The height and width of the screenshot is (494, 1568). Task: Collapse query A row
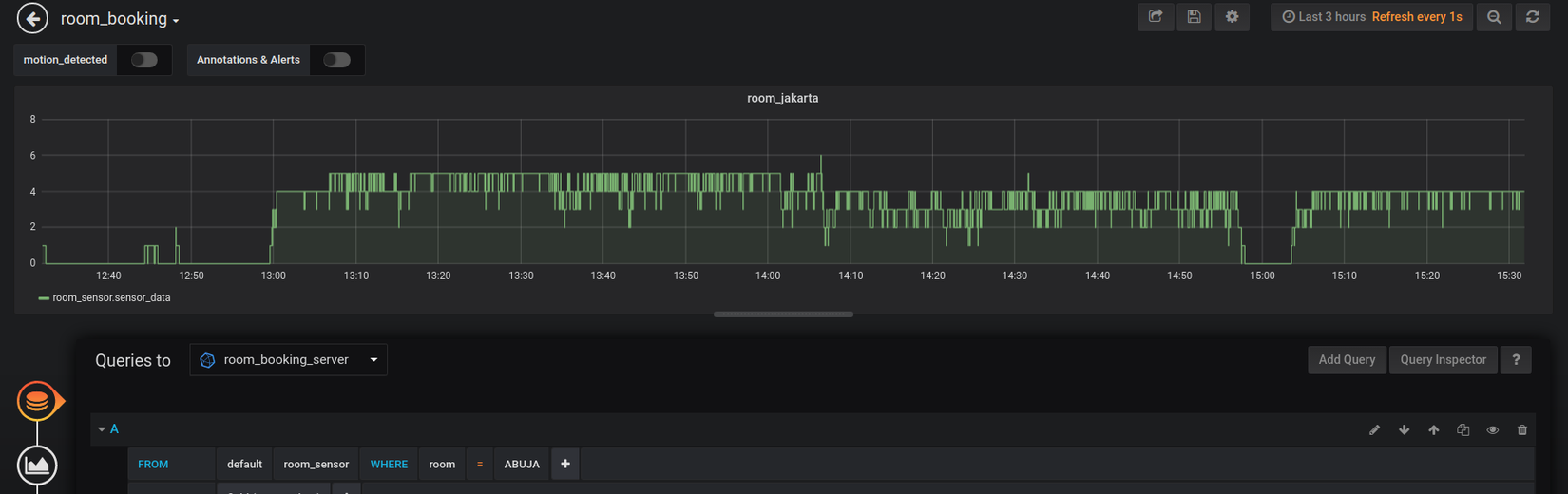coord(103,429)
